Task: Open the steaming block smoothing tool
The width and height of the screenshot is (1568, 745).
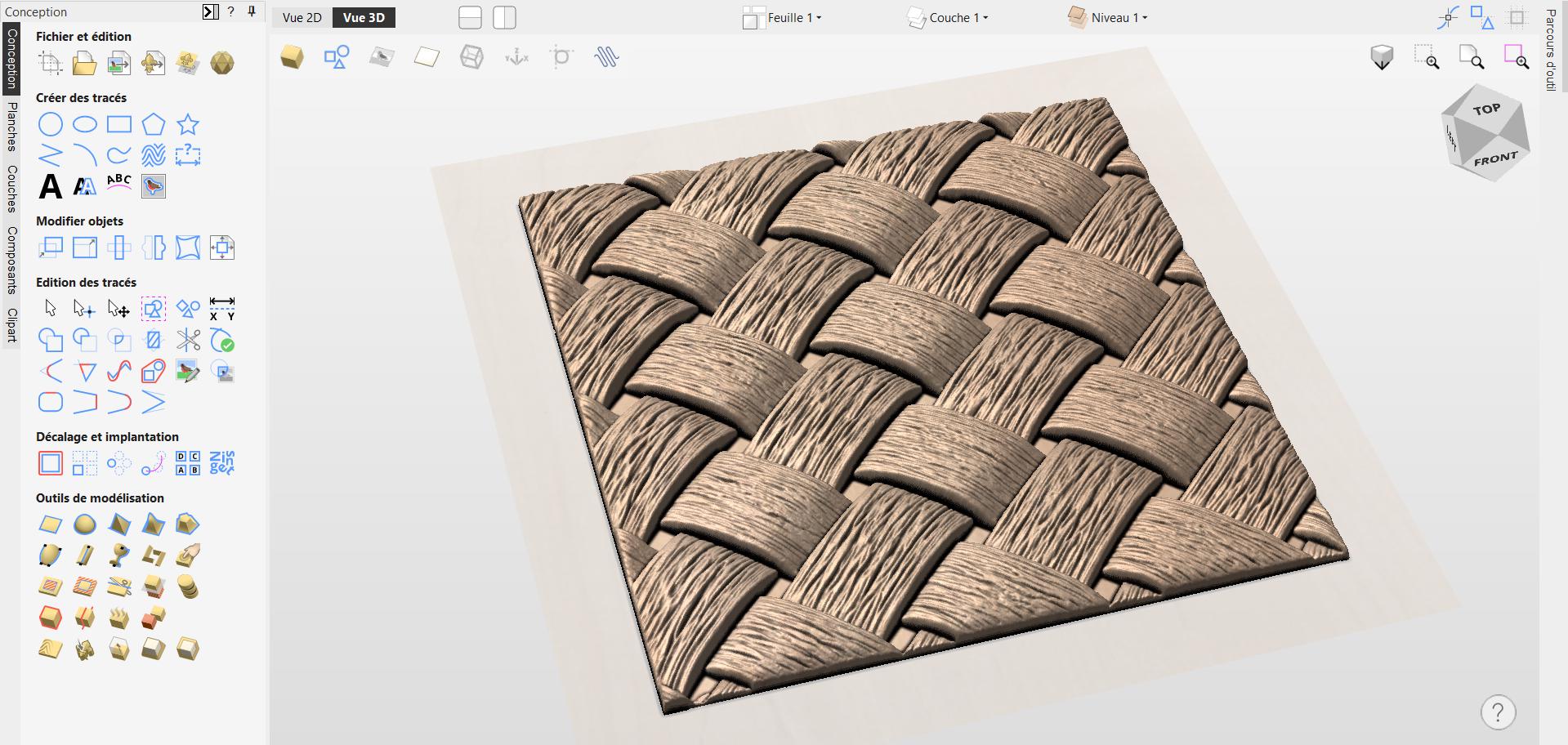Action: point(119,618)
